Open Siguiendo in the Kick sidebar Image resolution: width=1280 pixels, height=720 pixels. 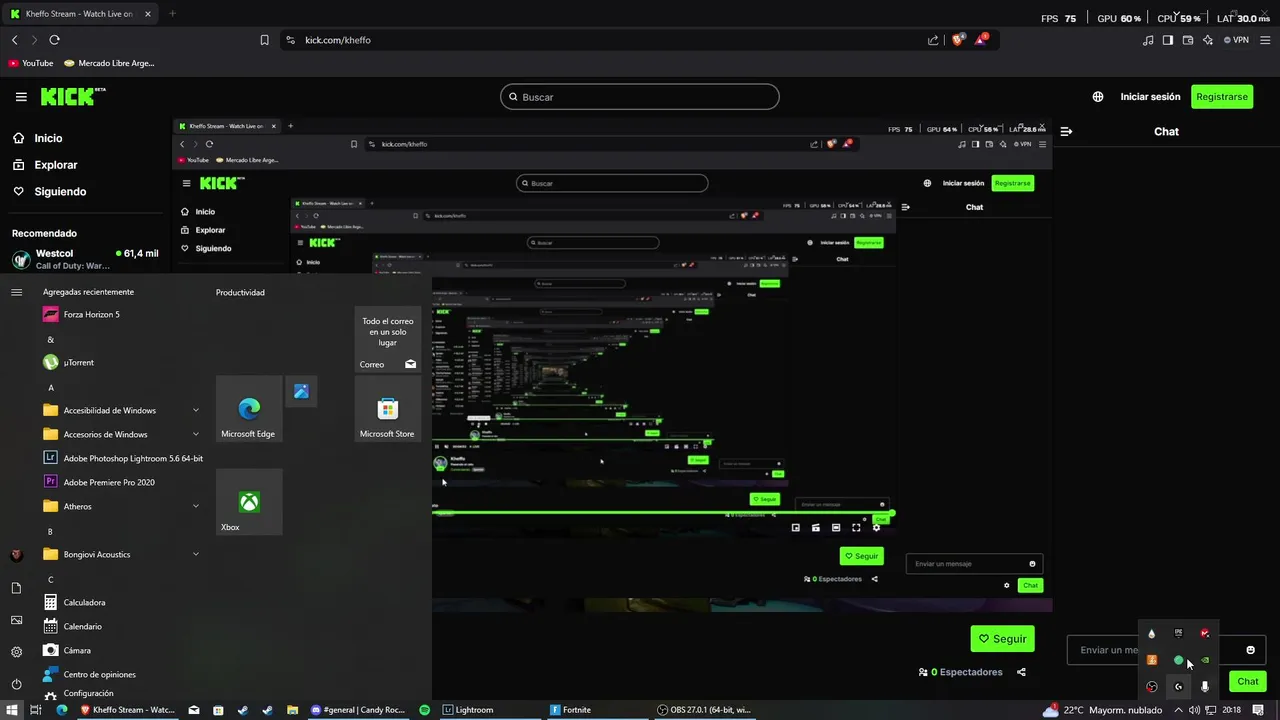49,191
